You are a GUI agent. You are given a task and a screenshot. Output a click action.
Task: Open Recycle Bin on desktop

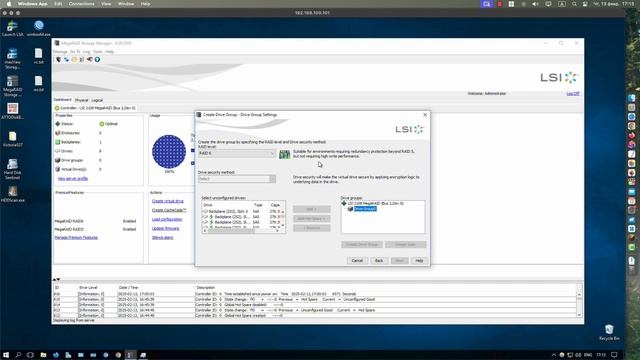click(609, 332)
